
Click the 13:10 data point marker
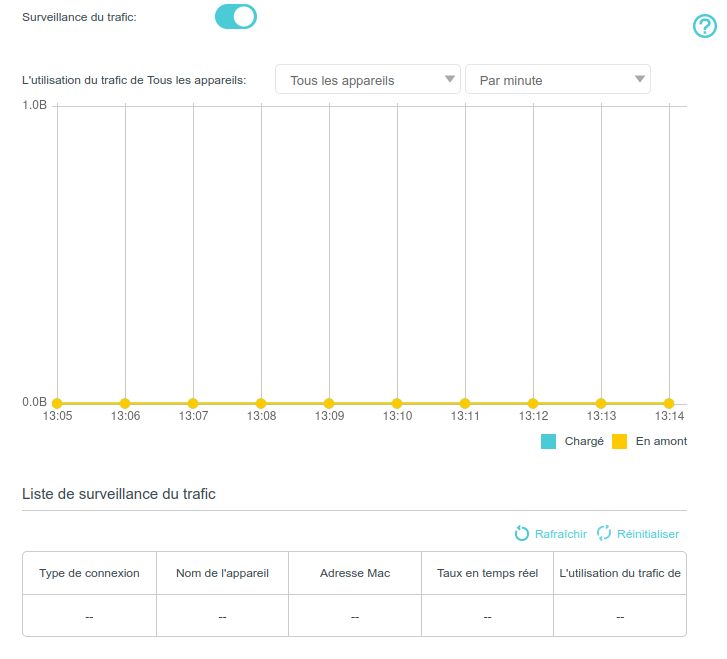tap(397, 403)
